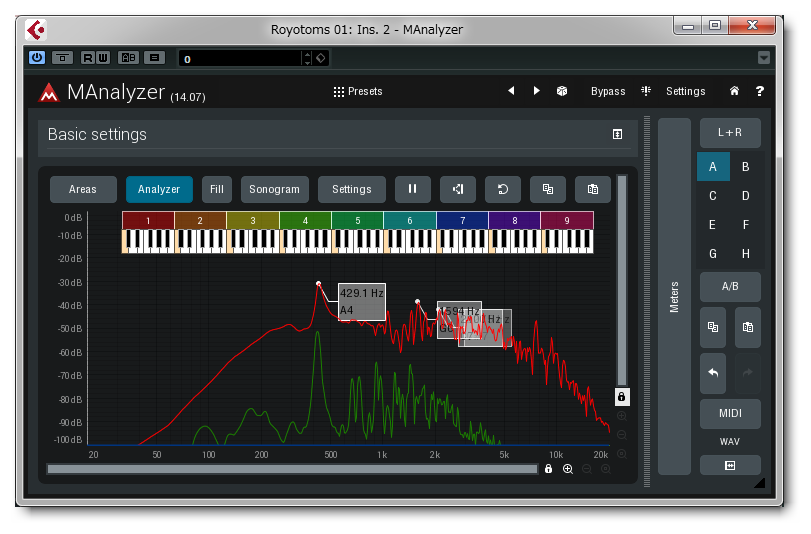Image resolution: width=811 pixels, height=534 pixels.
Task: Click the resize icon button below WAV
Action: (730, 465)
